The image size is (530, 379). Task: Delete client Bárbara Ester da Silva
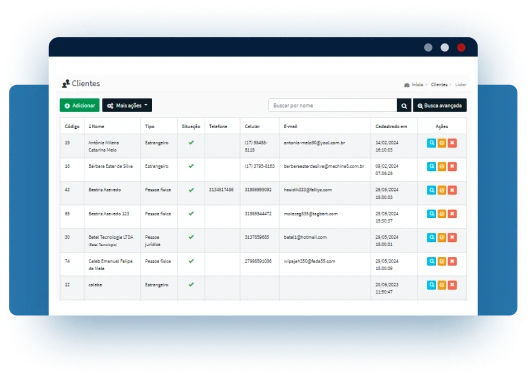tap(452, 166)
